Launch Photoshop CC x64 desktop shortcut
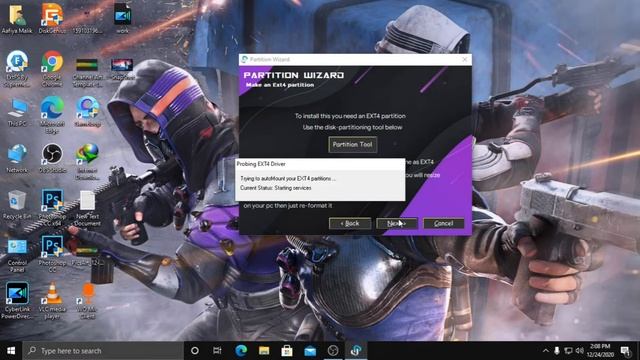The width and height of the screenshot is (640, 360). (52, 208)
